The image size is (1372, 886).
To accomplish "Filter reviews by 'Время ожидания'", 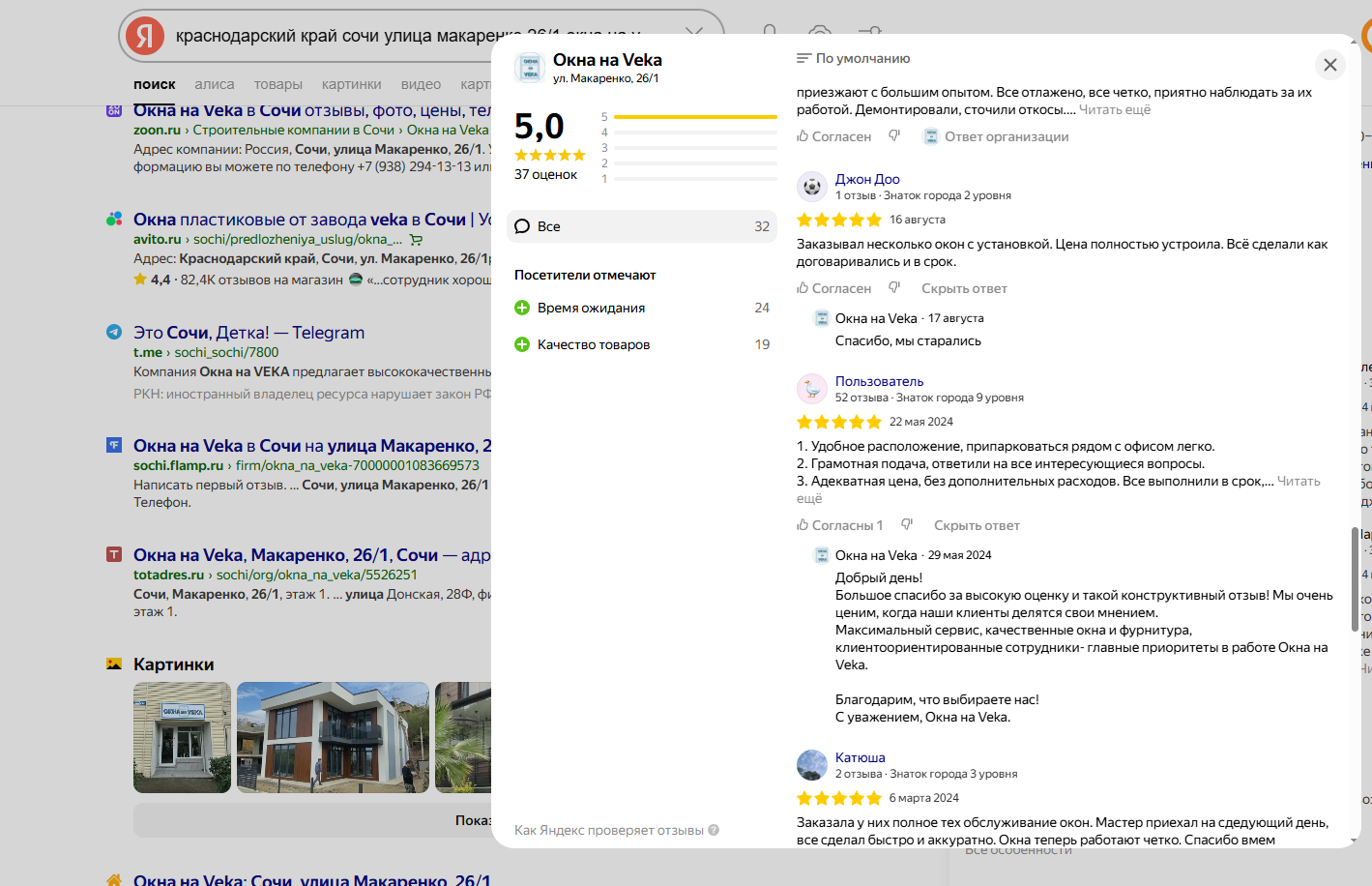I will 591,308.
